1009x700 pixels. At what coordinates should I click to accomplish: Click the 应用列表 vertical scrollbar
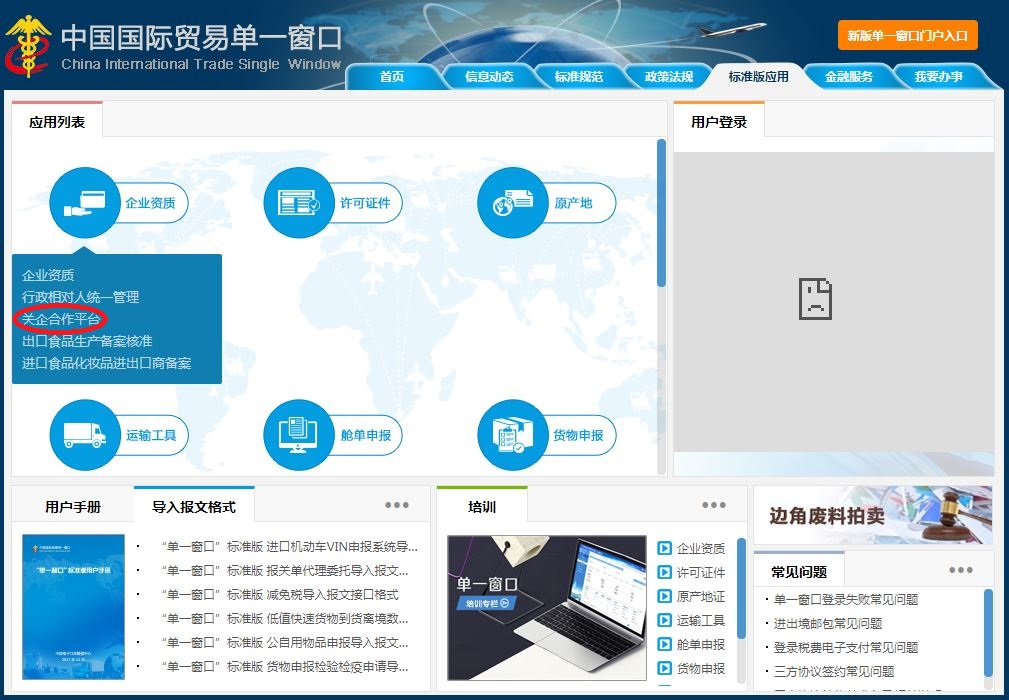pyautogui.click(x=661, y=214)
